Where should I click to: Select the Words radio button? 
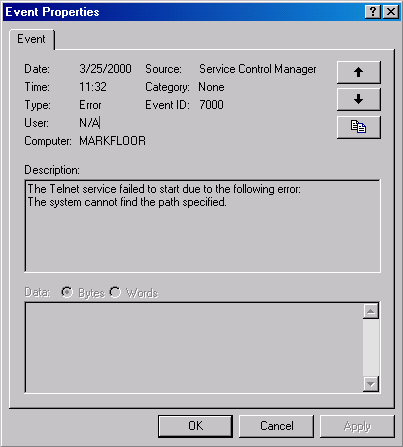tap(115, 292)
